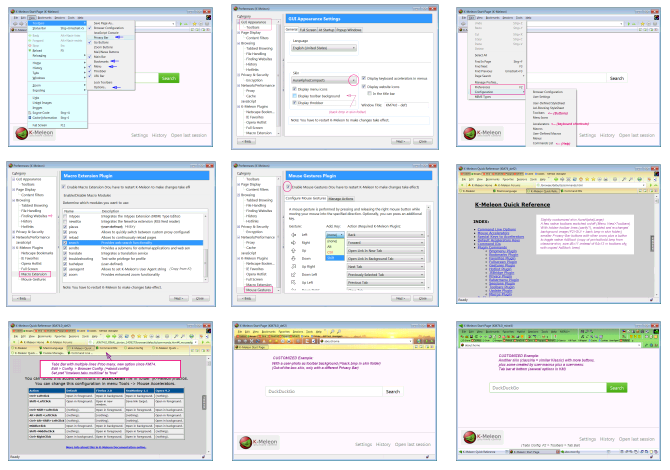Open the Forward action dropdown in Mouse Gestures
Screen dimensions: 670x470
tap(385, 243)
